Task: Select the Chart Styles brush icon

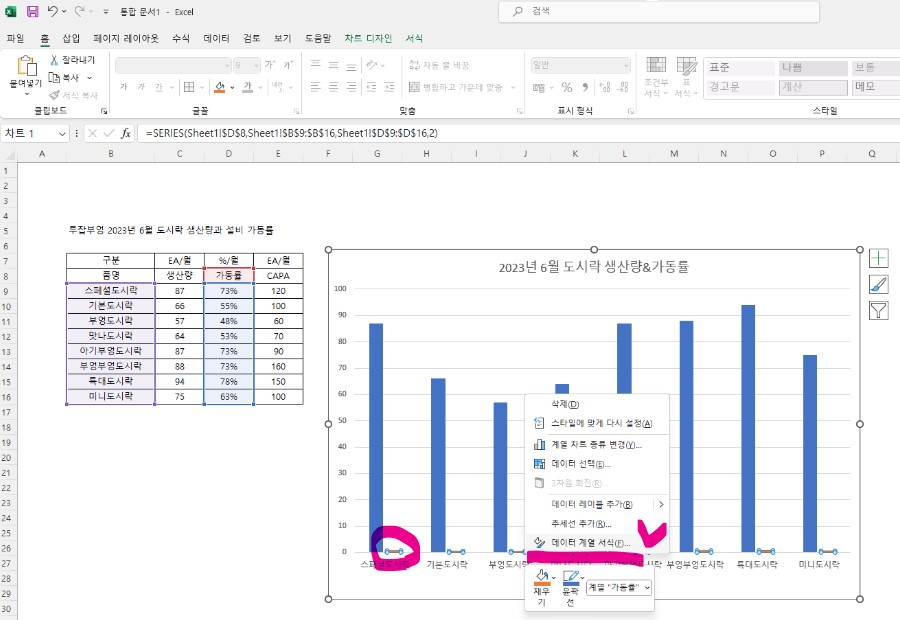Action: [879, 284]
